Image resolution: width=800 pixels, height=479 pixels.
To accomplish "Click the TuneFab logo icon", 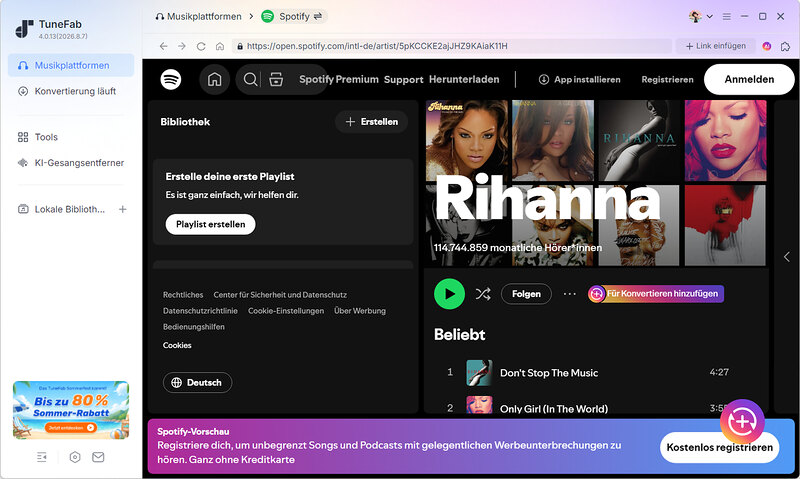I will tap(24, 29).
